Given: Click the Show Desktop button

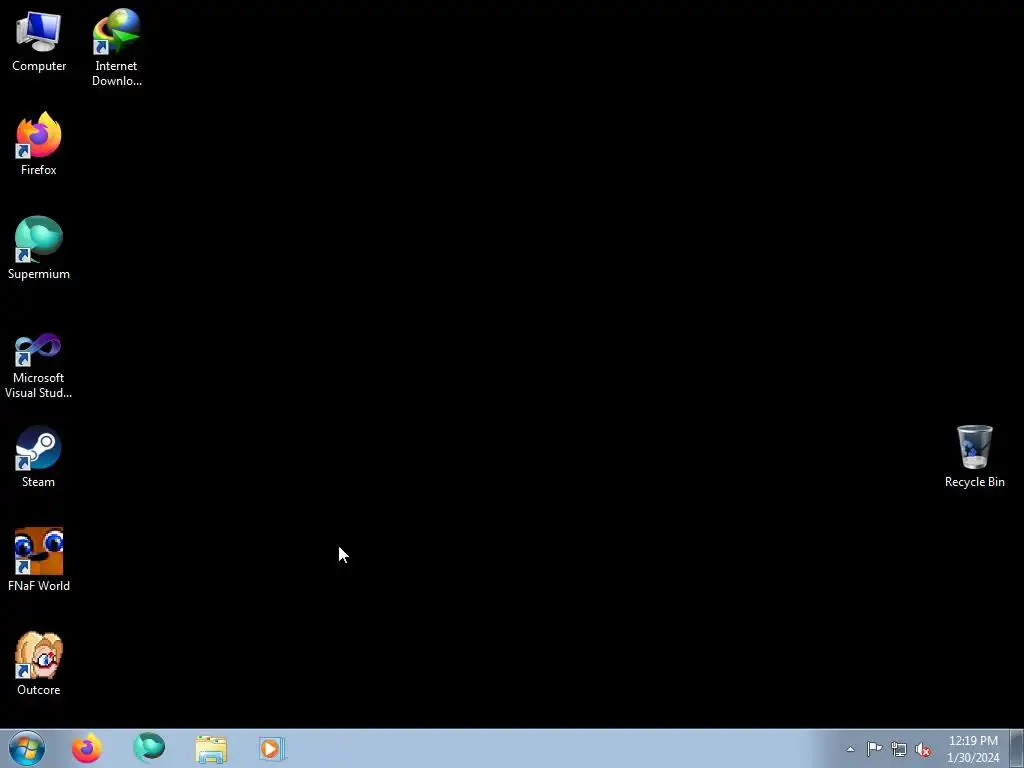Looking at the screenshot, I should [1017, 749].
